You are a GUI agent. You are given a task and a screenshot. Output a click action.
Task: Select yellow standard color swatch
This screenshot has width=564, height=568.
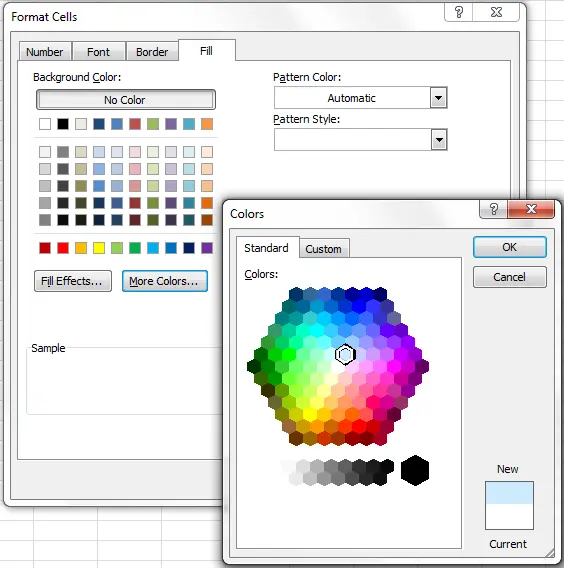click(x=99, y=248)
